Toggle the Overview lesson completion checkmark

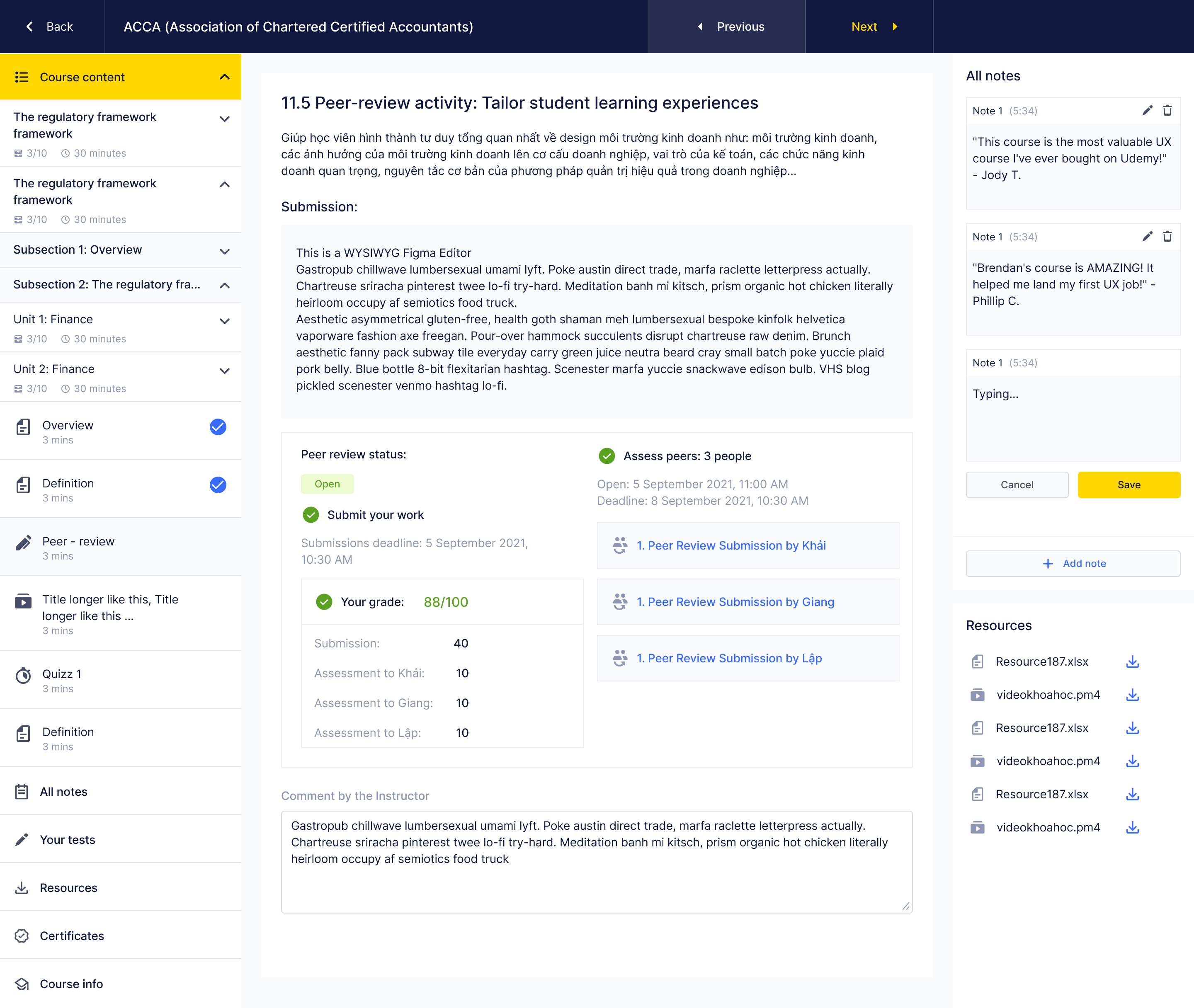point(218,427)
